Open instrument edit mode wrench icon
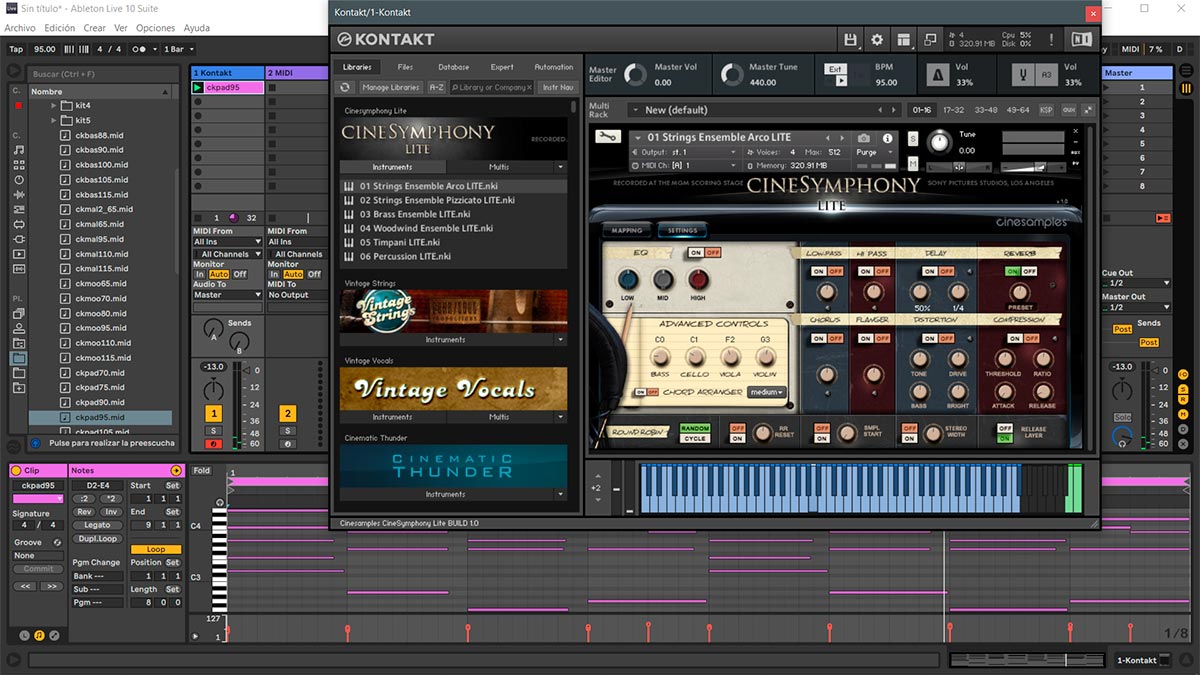Screen dimensions: 1200x675 (608, 137)
